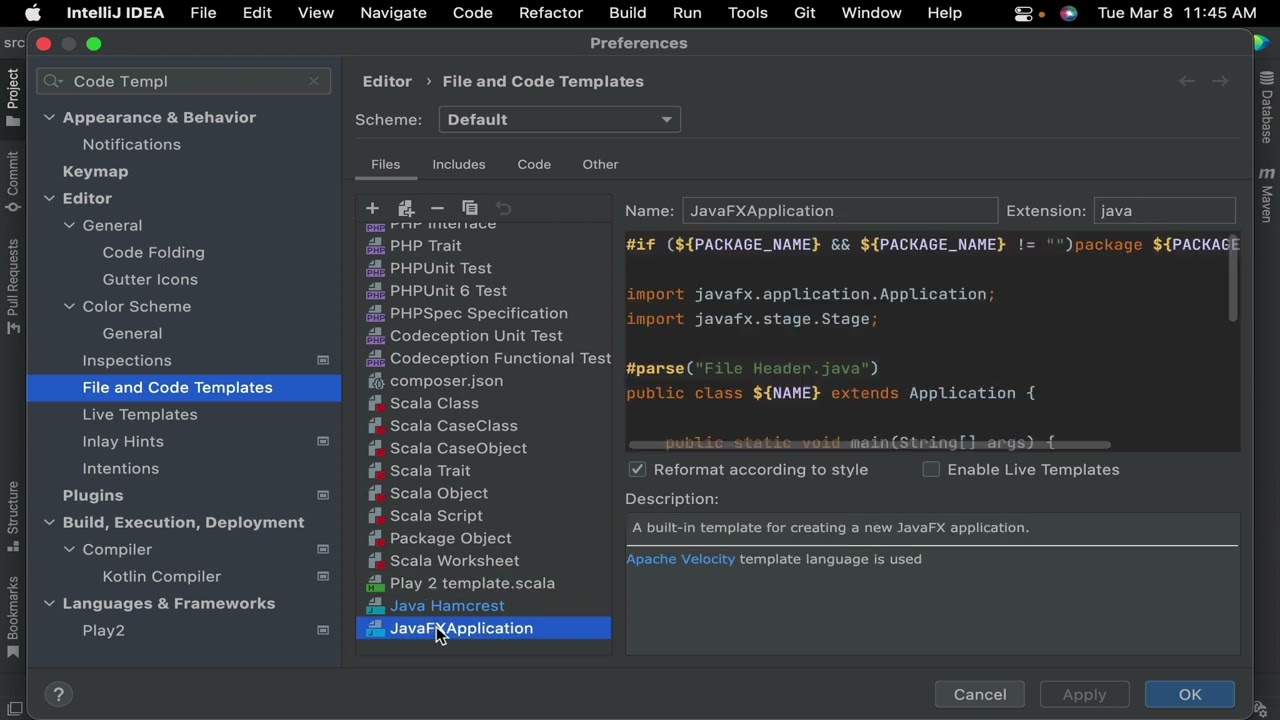Click the Siri icon in menu bar

[x=1068, y=13]
